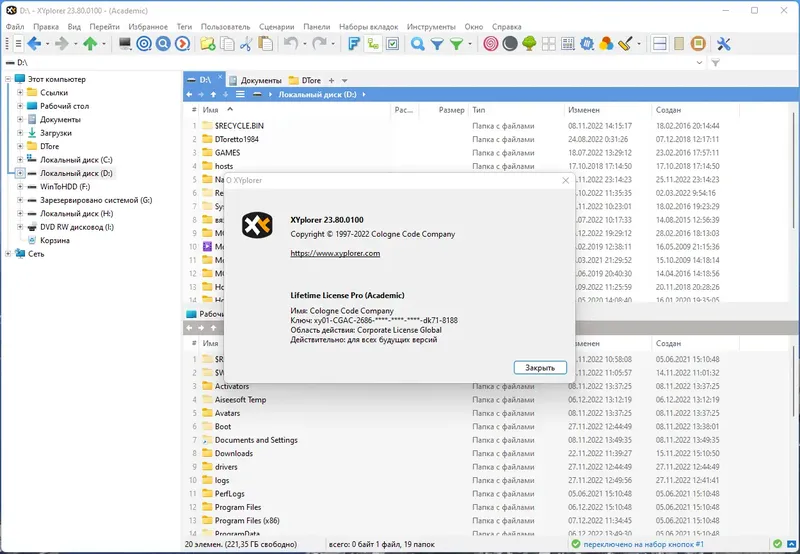Screen dimensions: 800x554
Task: Open the Инструменты menu
Action: coord(431,27)
